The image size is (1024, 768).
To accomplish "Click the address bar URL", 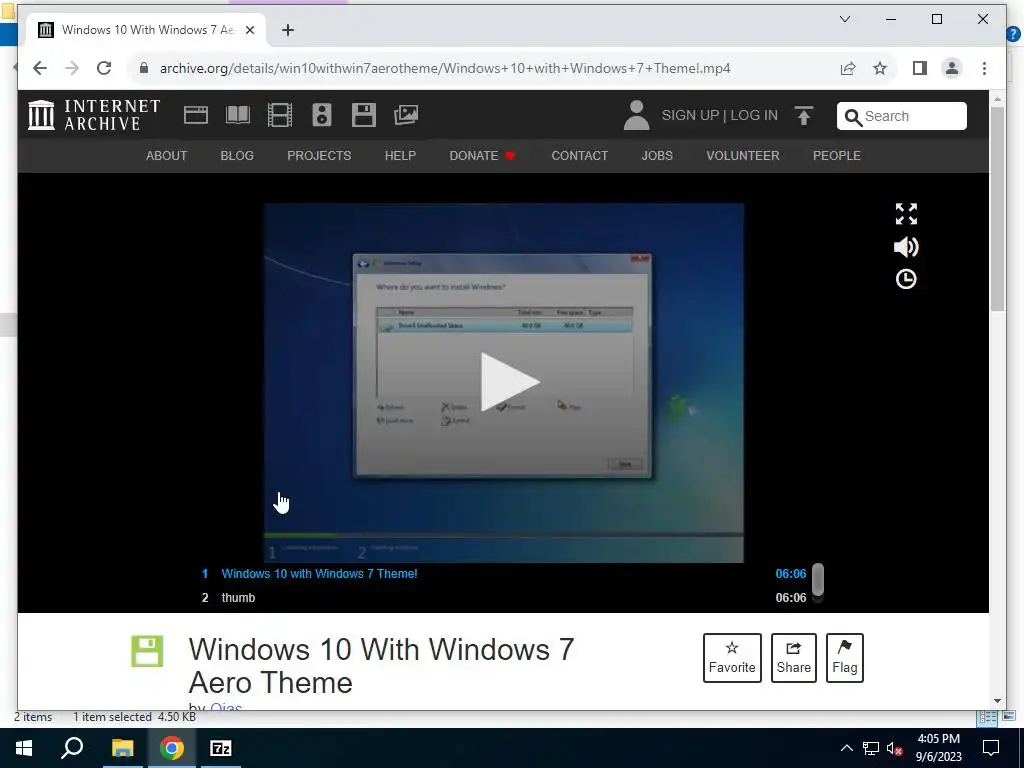I will pyautogui.click(x=445, y=68).
